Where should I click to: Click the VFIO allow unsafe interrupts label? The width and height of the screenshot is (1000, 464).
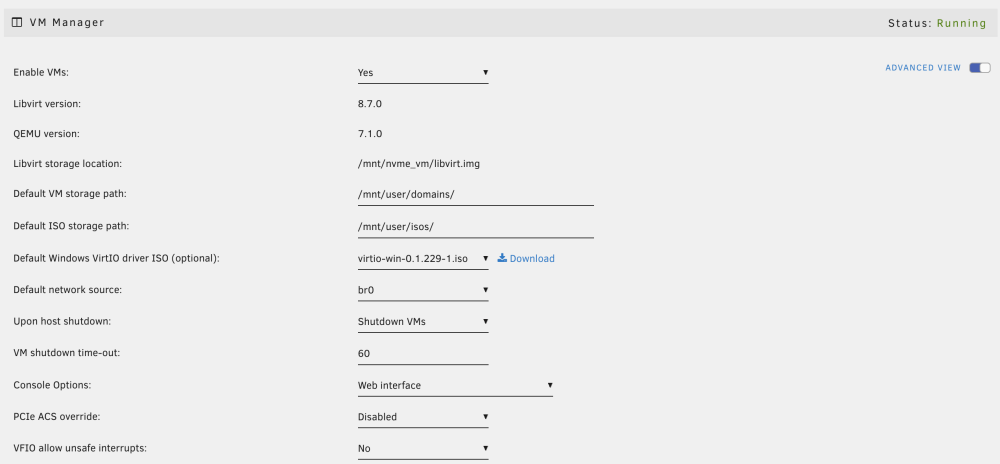coord(80,448)
